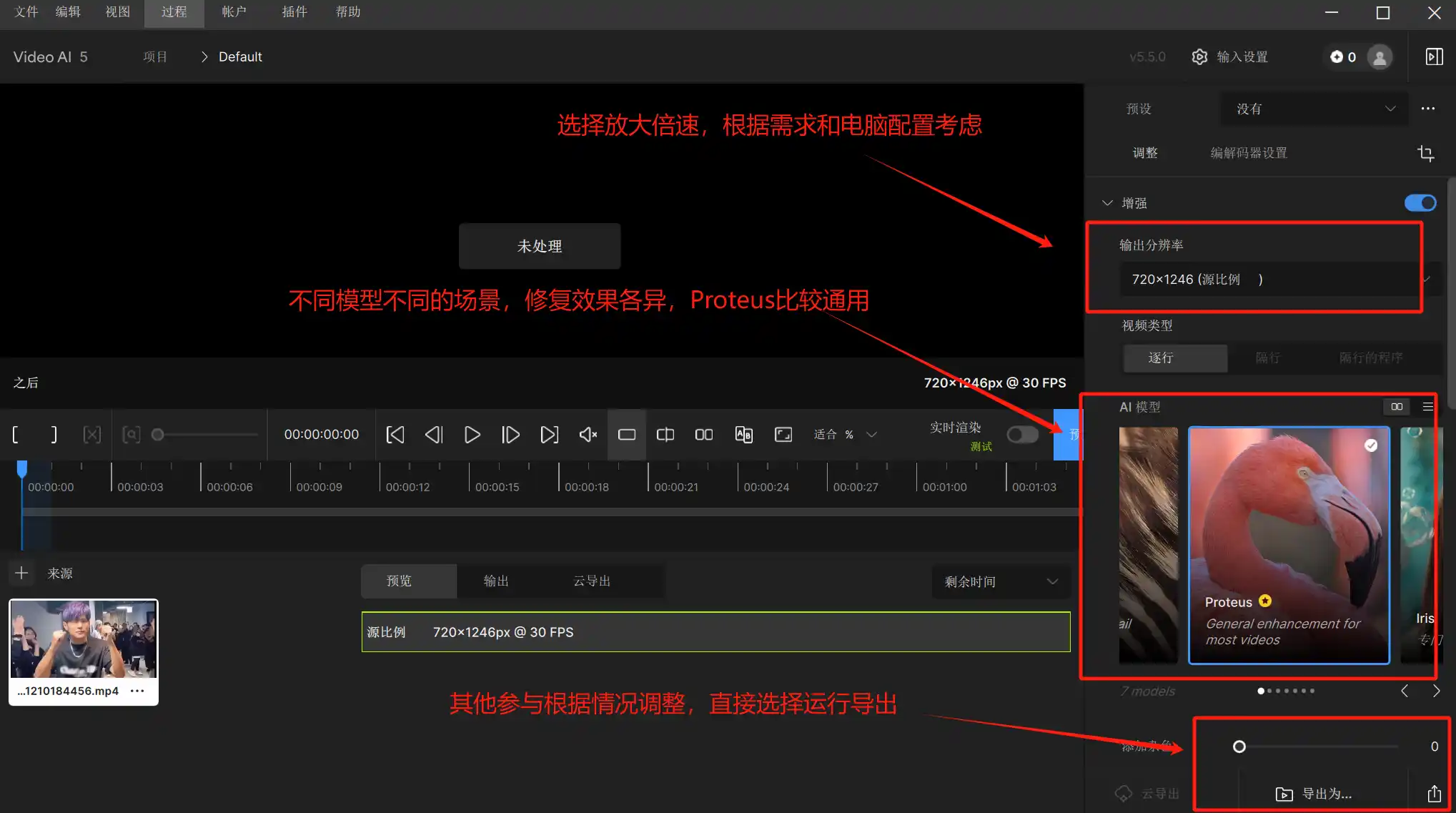Select the split view layout
Screen dimensions: 1456x813
point(665,434)
